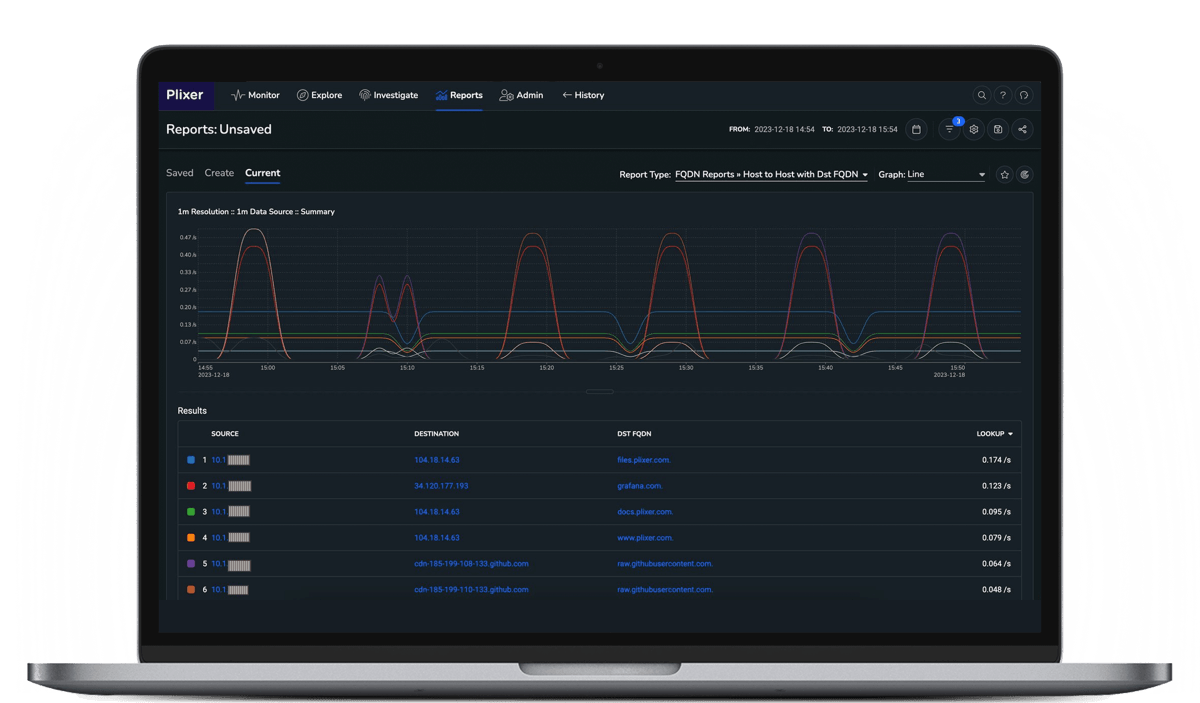Image resolution: width=1200 pixels, height=703 pixels.
Task: Switch to the Saved tab
Action: [180, 173]
